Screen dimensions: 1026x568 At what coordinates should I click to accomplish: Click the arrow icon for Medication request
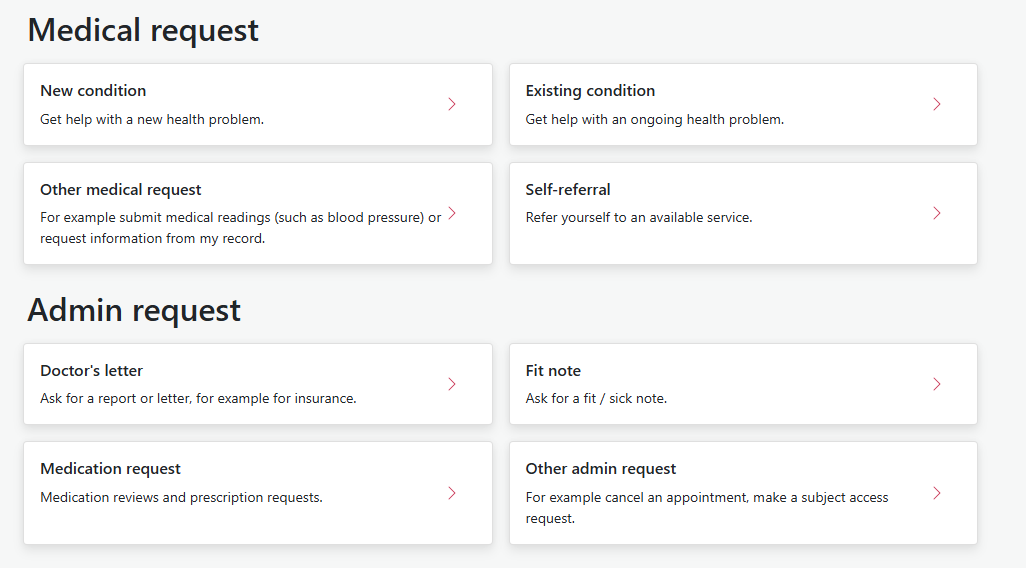[x=452, y=493]
